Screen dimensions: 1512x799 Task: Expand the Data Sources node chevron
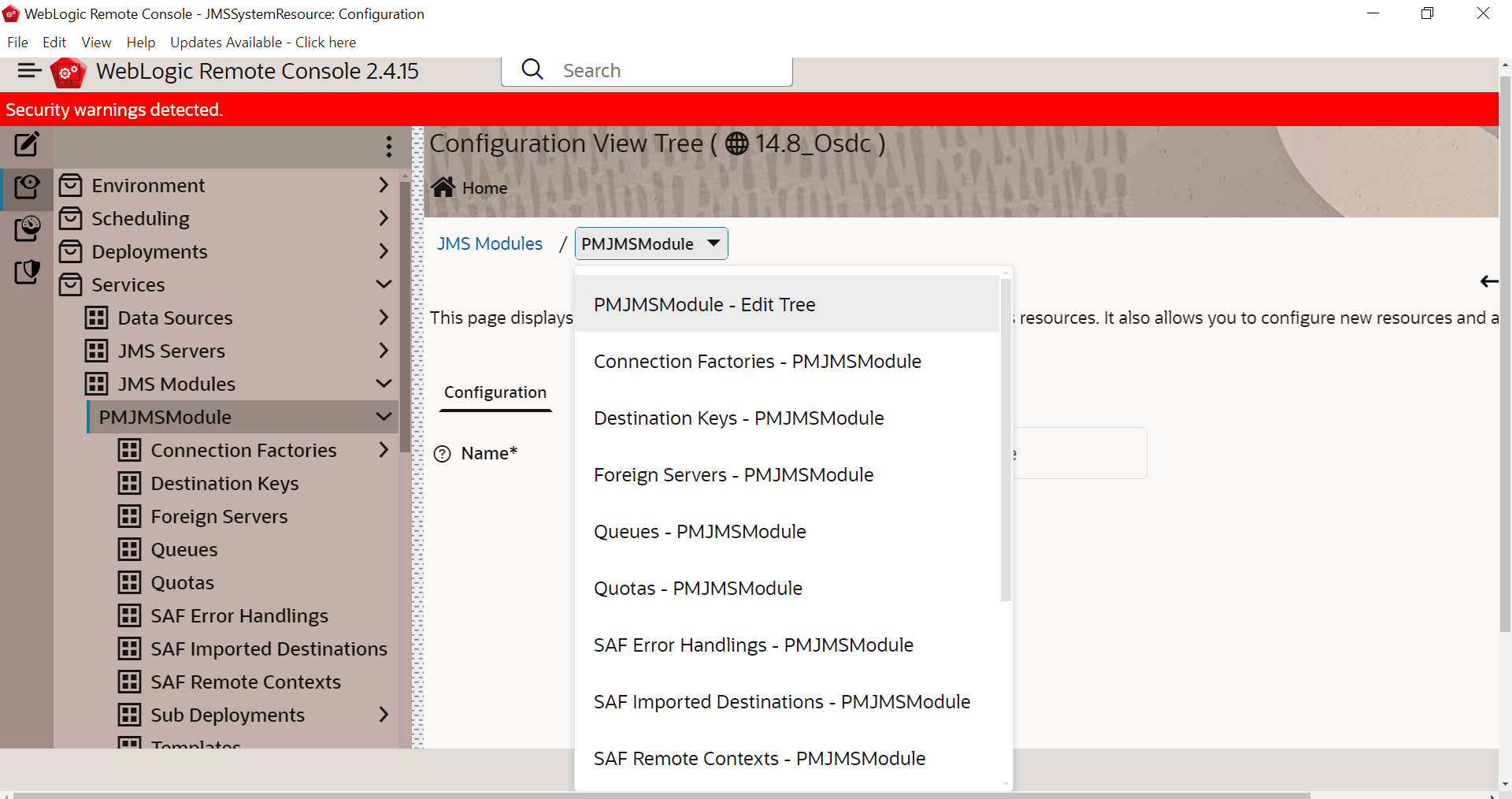coord(384,318)
